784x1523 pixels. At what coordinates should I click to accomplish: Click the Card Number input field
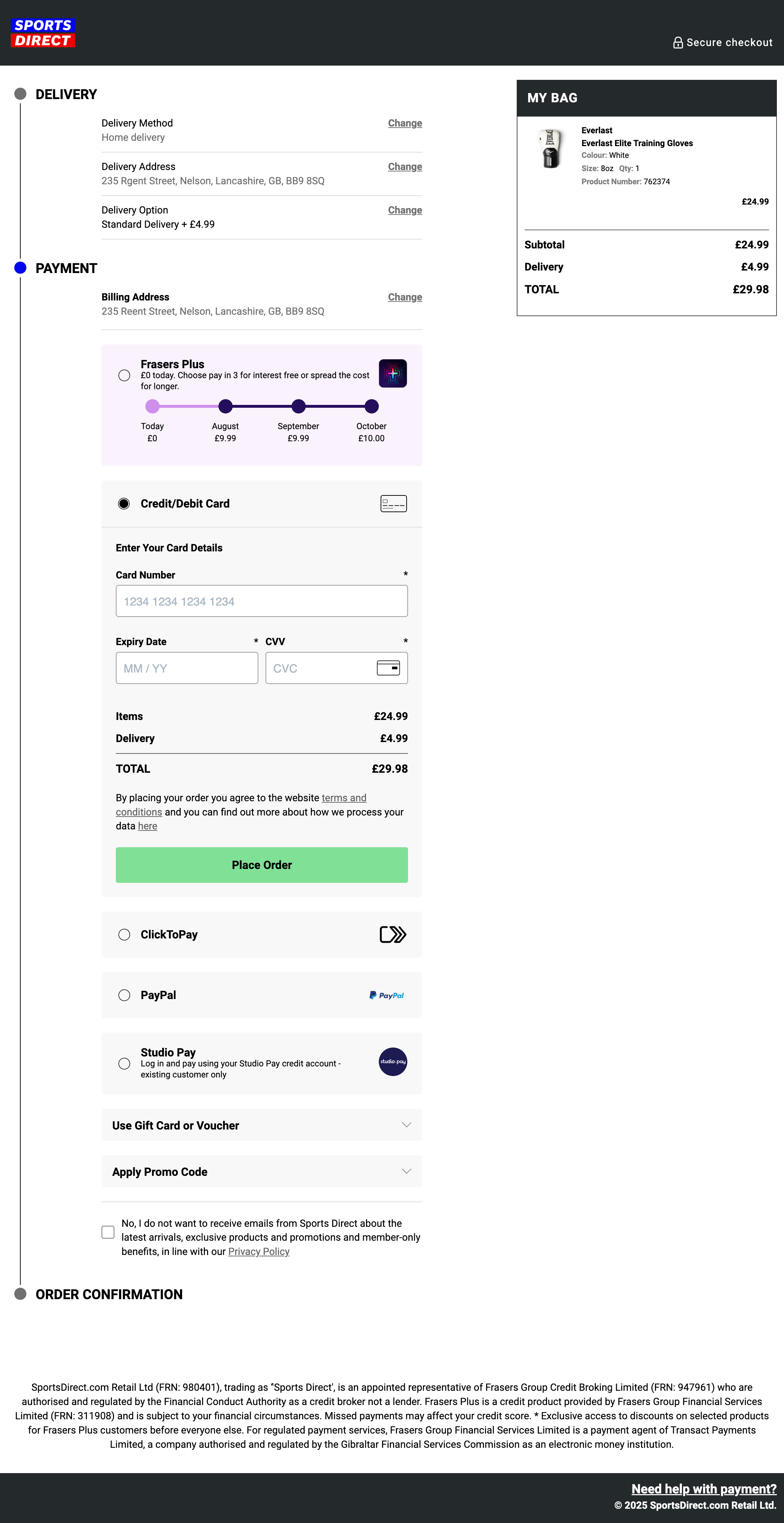point(262,601)
